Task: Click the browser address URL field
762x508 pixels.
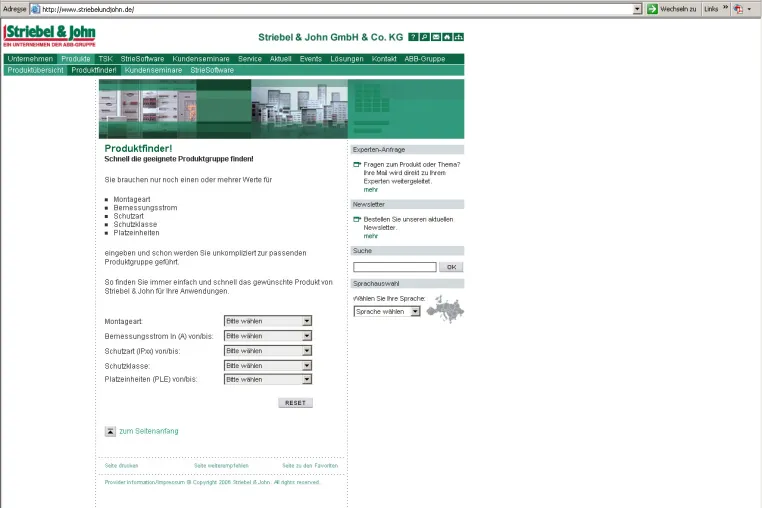Action: [335, 9]
